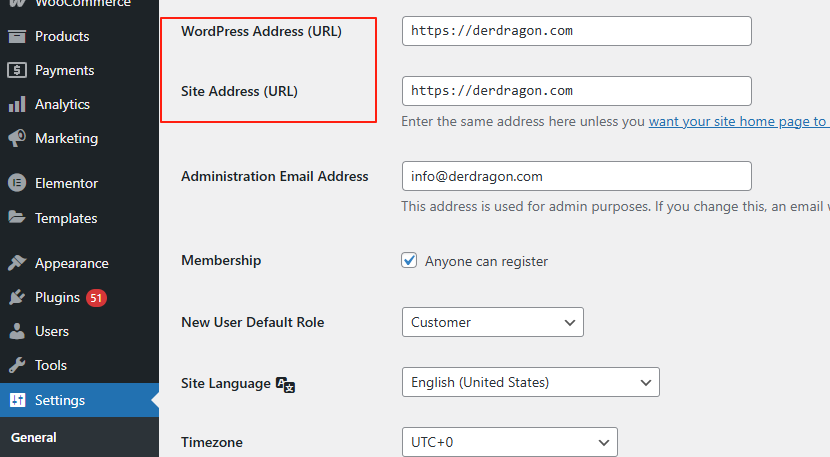
Task: Click the Site Language translation icon
Action: click(285, 384)
